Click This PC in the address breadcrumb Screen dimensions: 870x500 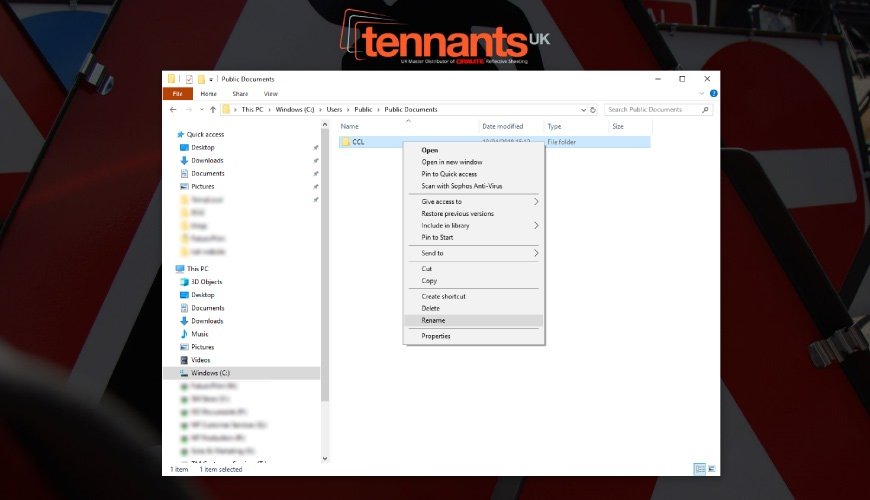(x=252, y=110)
